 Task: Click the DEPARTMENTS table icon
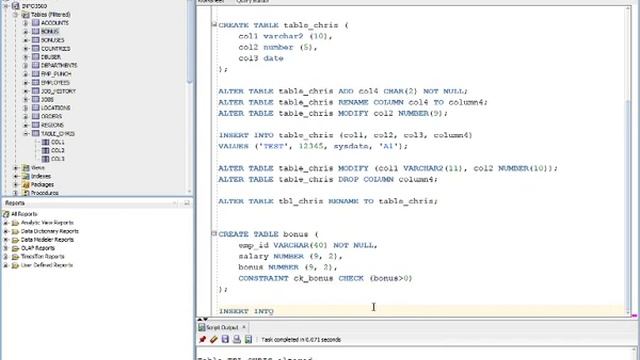[36, 65]
